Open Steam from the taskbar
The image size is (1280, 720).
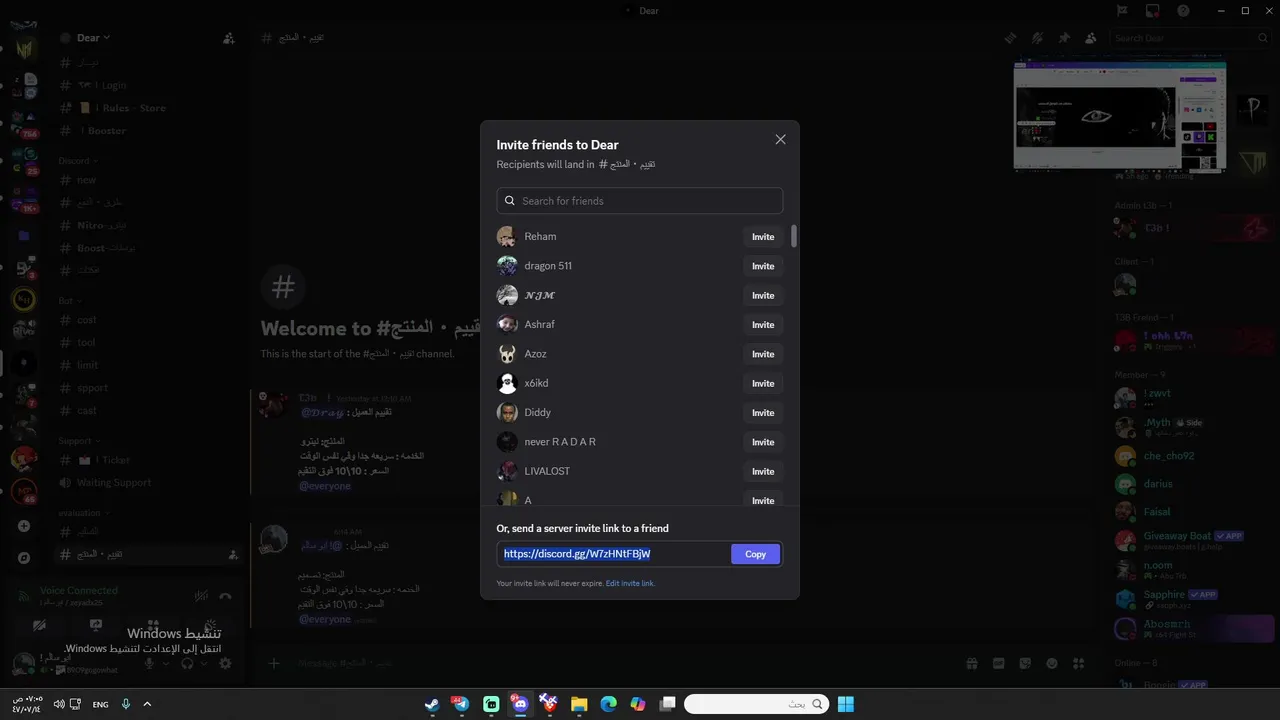click(432, 705)
